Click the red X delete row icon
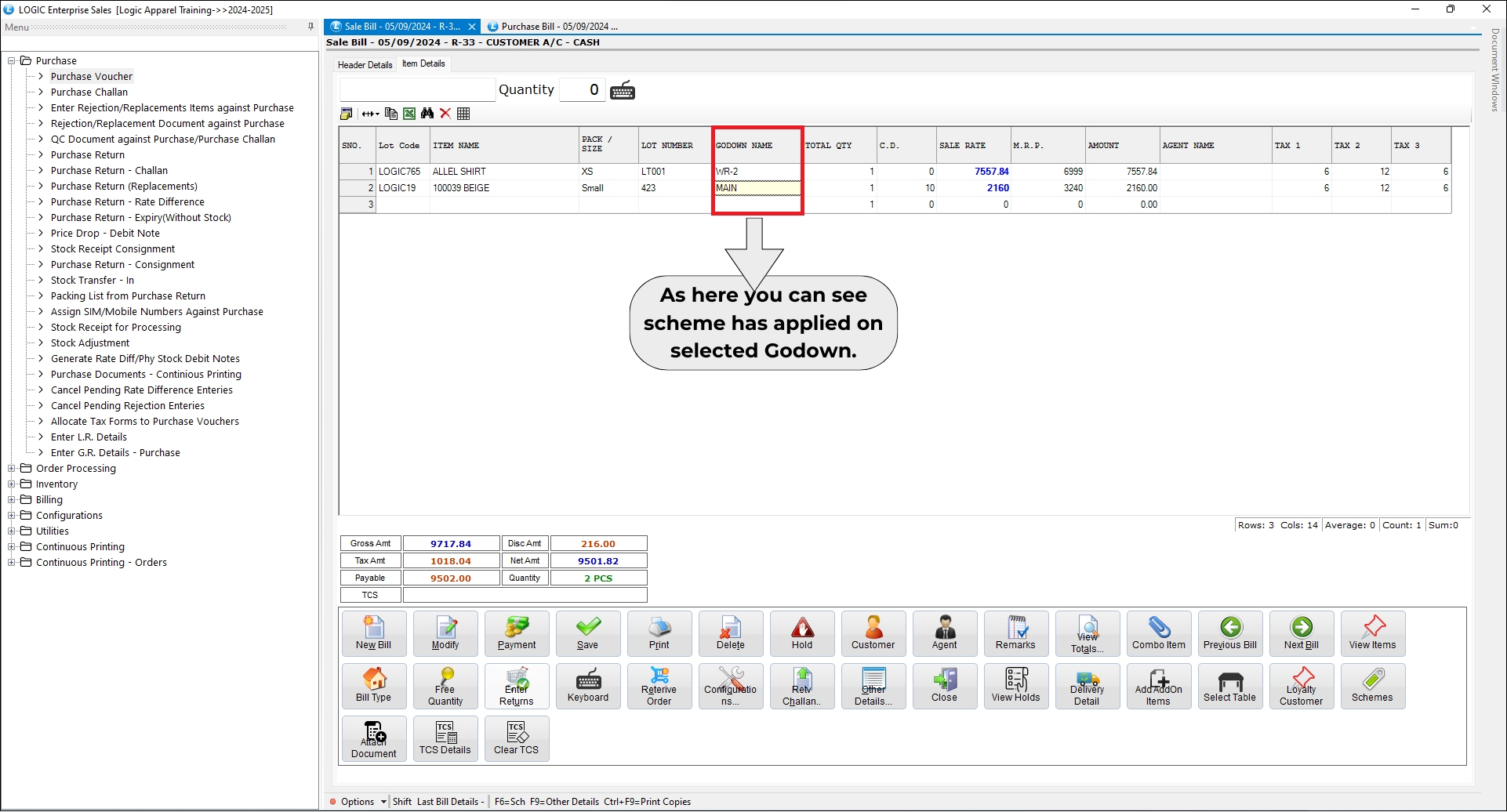The image size is (1507, 812). (x=445, y=114)
